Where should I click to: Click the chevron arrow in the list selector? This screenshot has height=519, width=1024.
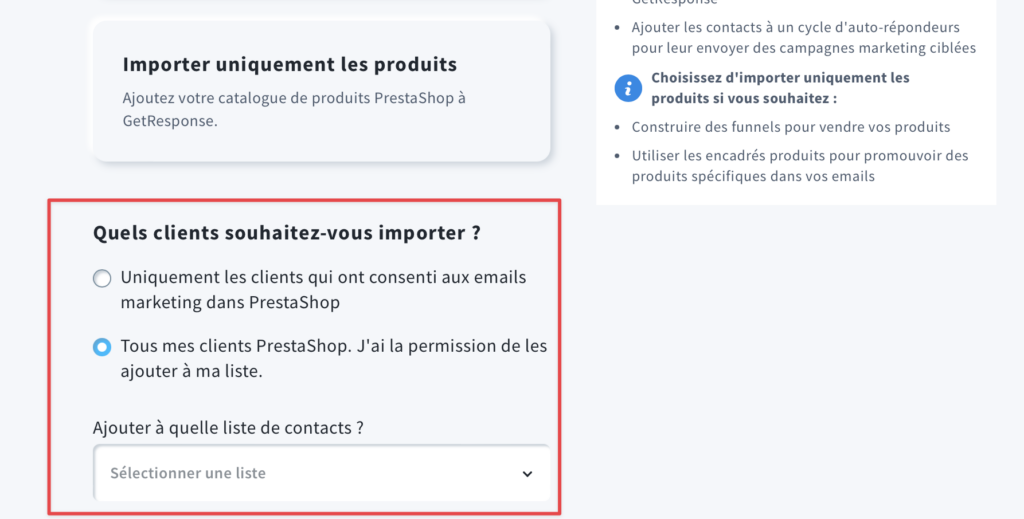coord(527,474)
